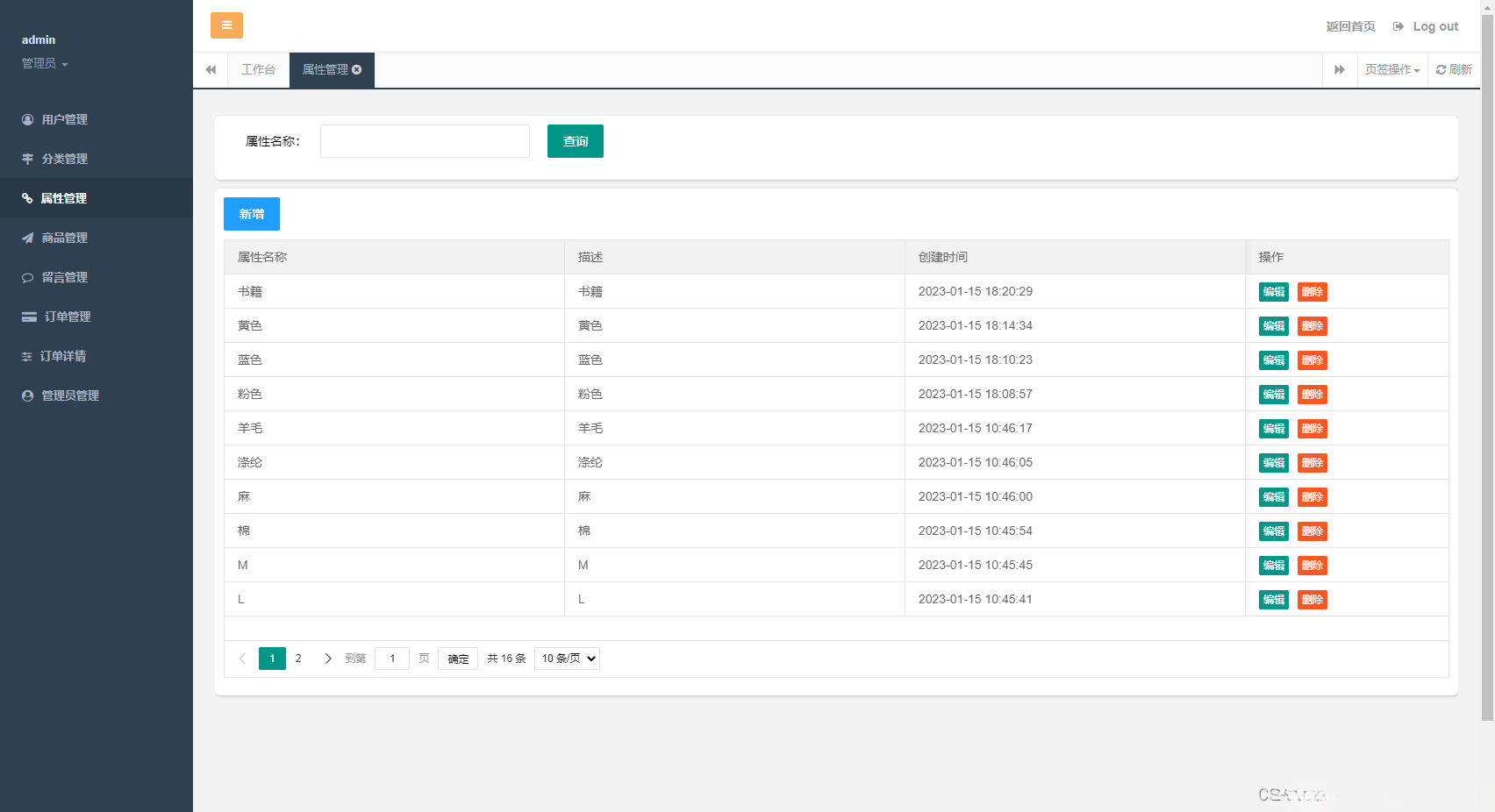The height and width of the screenshot is (812, 1495).
Task: Open 用户管理 in sidebar menu
Action: (x=97, y=119)
